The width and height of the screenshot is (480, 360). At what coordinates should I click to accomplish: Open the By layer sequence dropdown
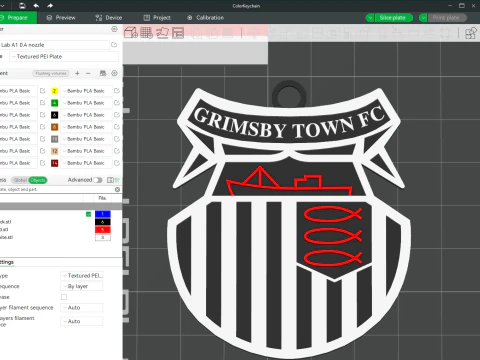[x=82, y=286]
